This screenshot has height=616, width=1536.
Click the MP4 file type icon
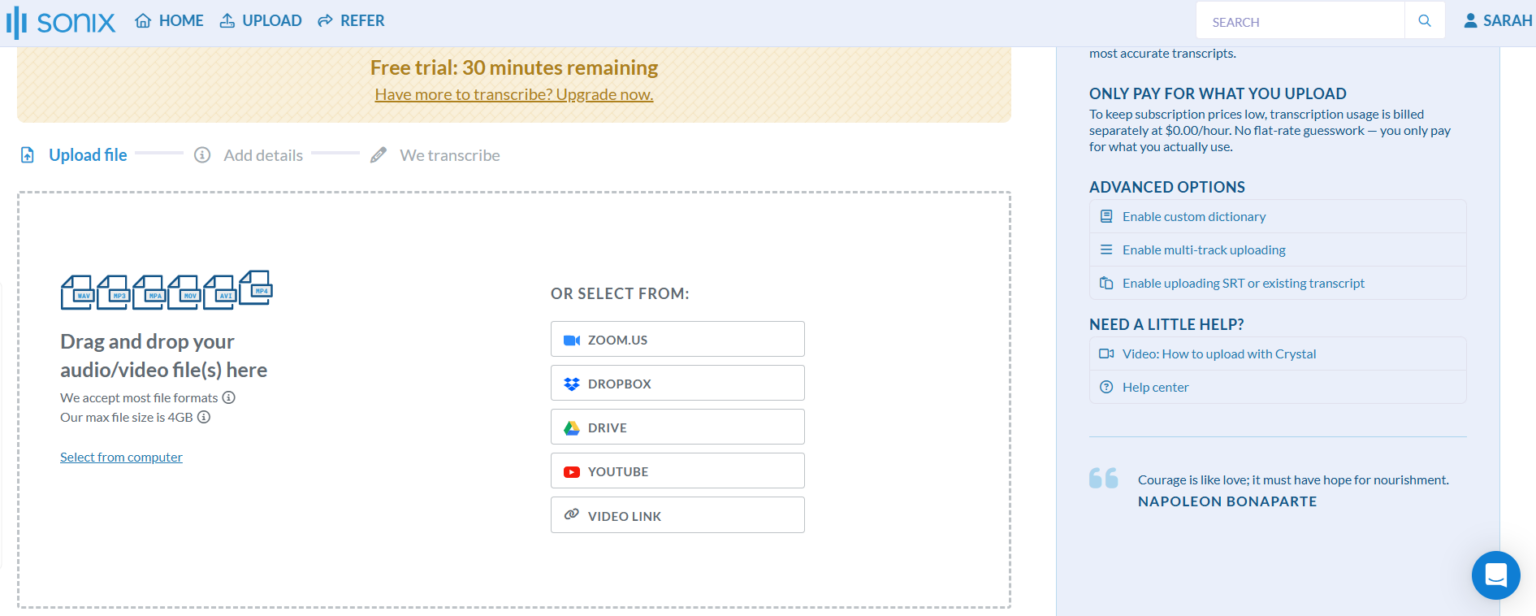click(257, 286)
